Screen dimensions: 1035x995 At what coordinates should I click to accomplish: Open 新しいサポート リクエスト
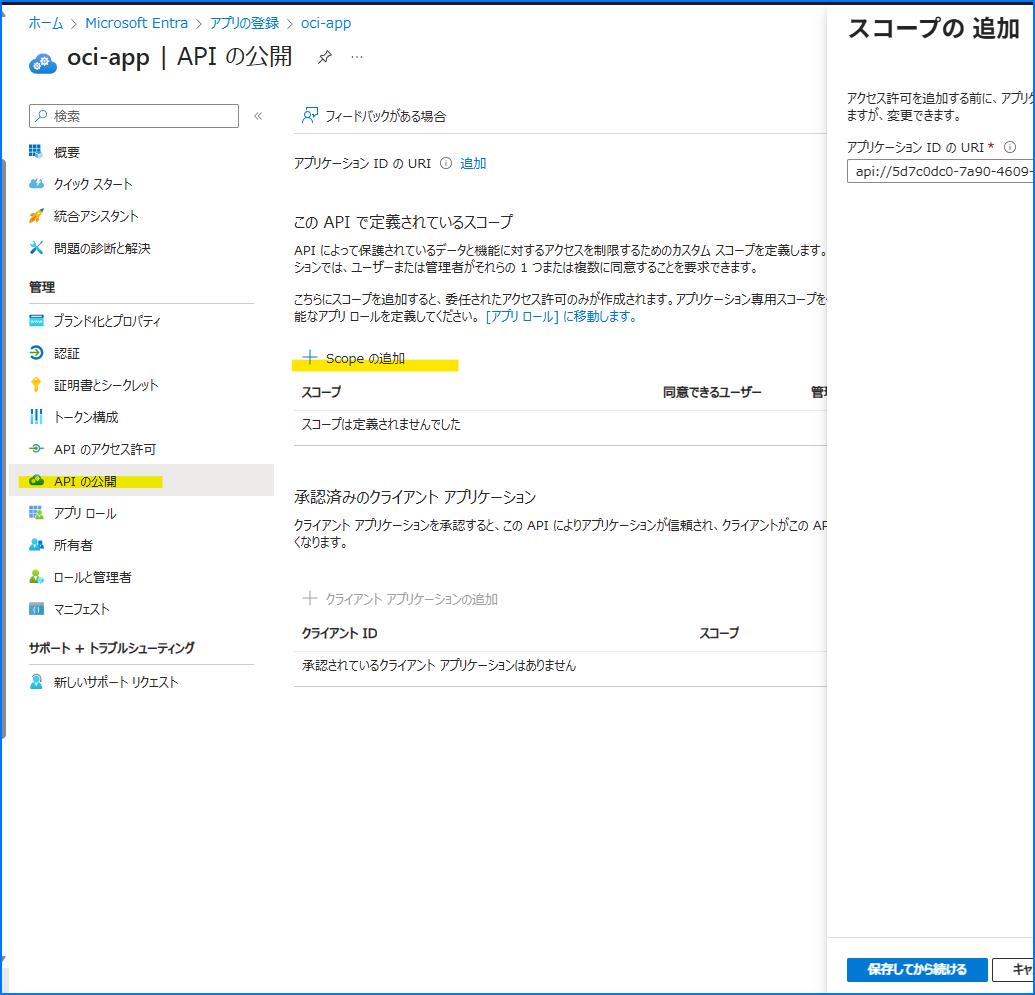pos(116,682)
